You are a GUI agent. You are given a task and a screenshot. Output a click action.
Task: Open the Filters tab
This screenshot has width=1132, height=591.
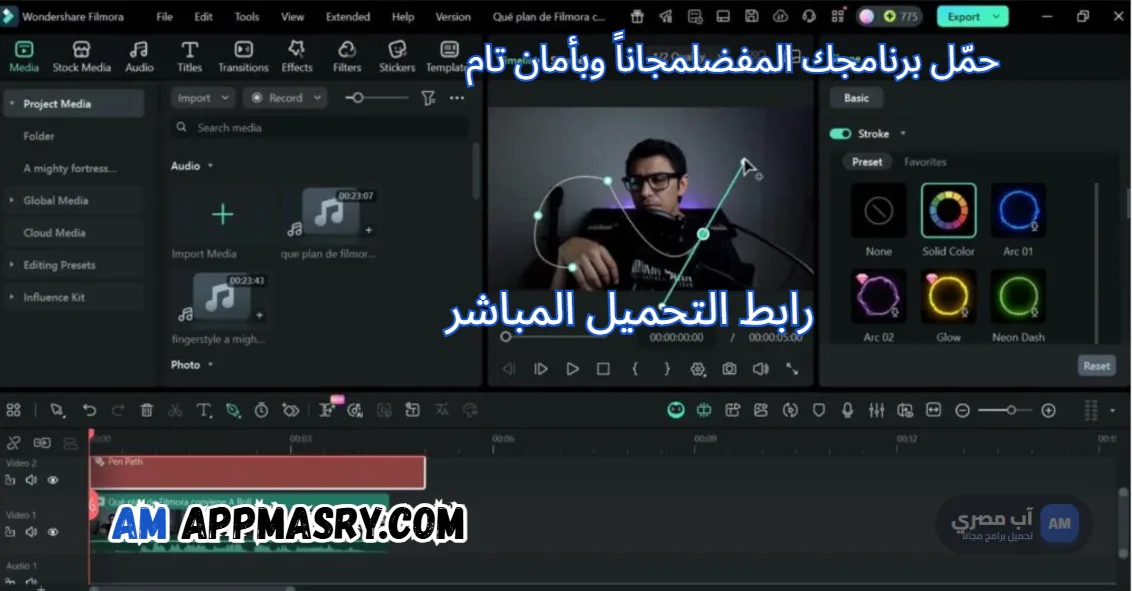(x=347, y=56)
